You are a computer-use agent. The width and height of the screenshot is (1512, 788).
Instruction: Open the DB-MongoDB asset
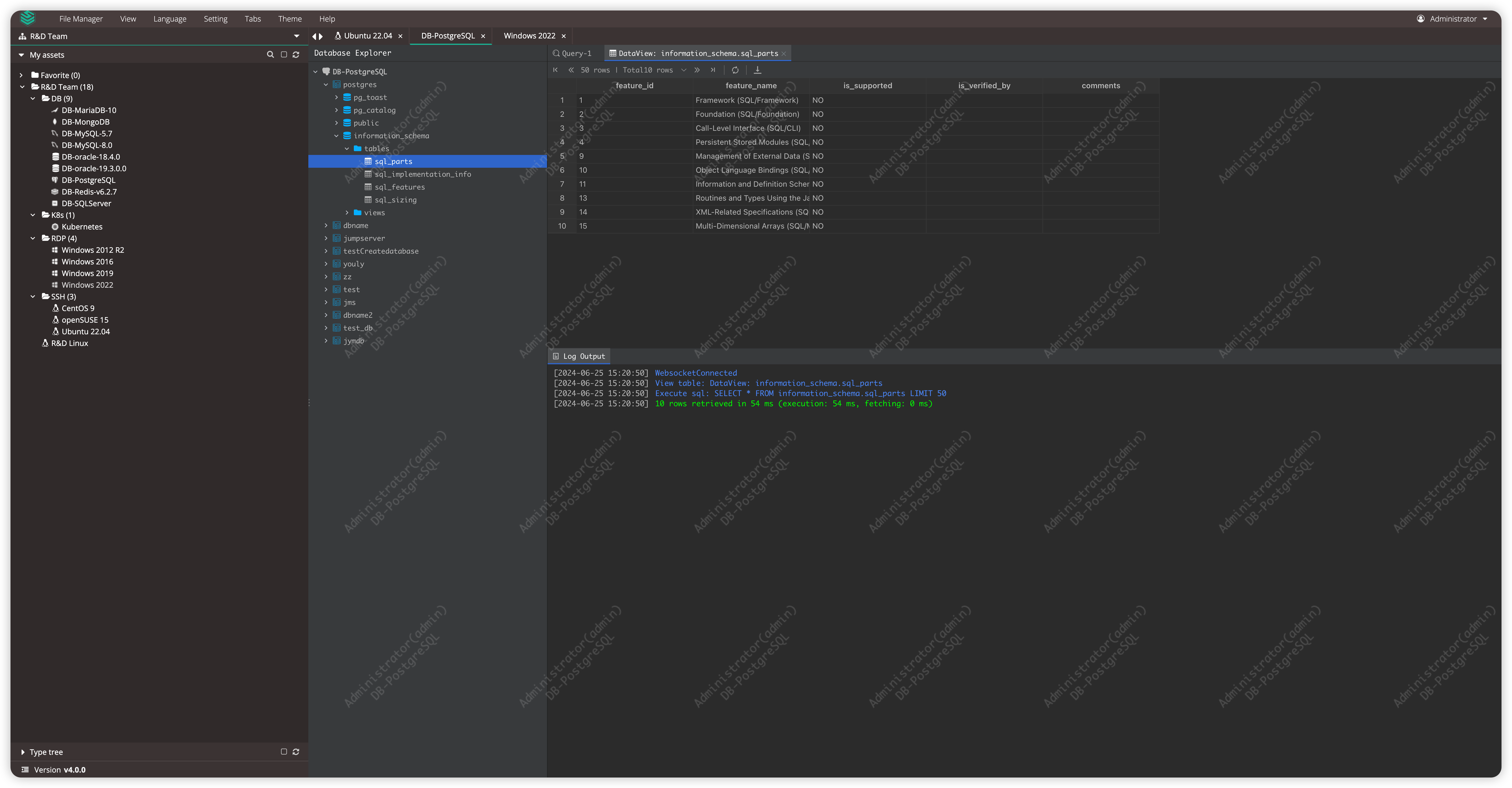(85, 122)
